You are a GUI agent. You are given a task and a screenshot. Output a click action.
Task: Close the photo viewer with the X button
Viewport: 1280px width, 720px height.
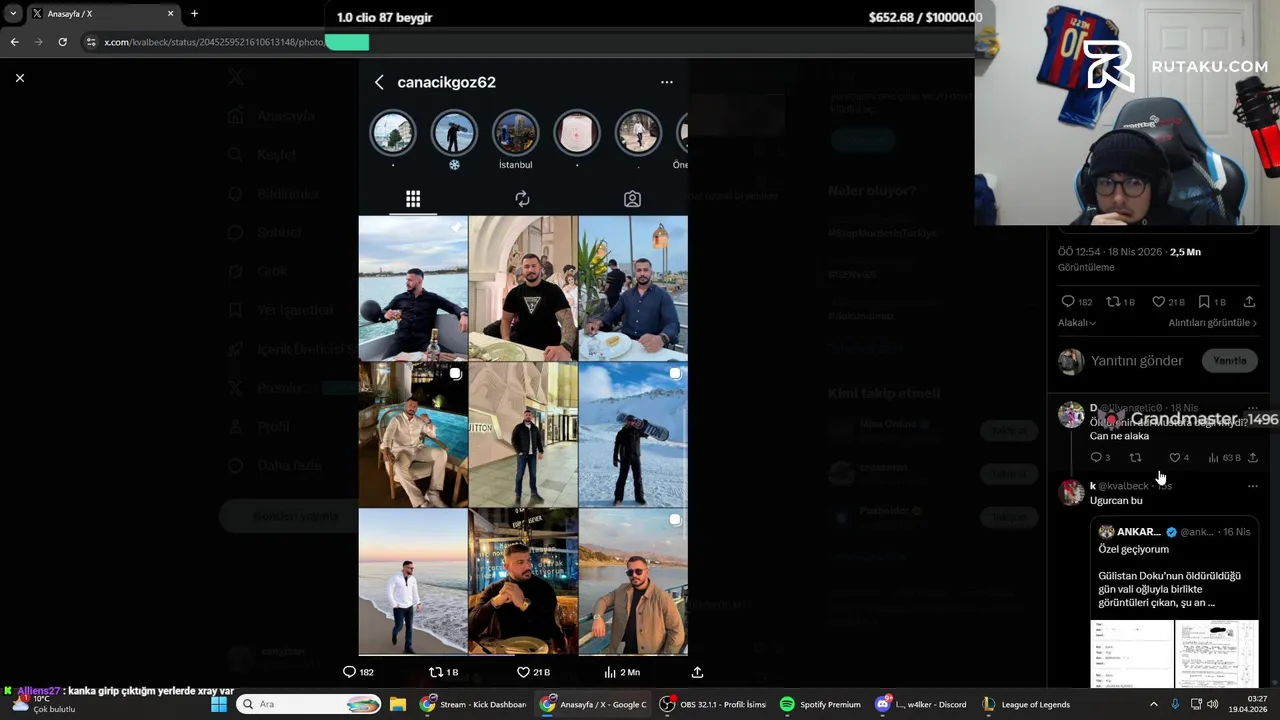[19, 78]
